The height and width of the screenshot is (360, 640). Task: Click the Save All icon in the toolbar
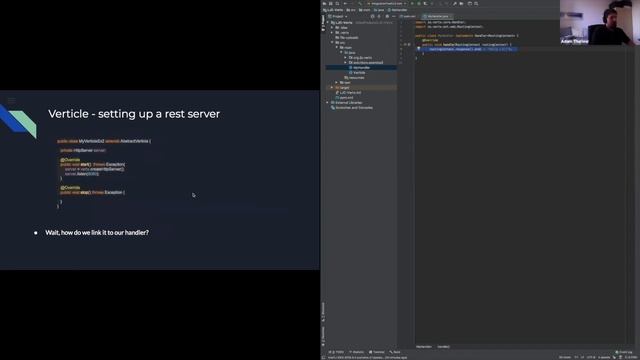coord(330,4)
